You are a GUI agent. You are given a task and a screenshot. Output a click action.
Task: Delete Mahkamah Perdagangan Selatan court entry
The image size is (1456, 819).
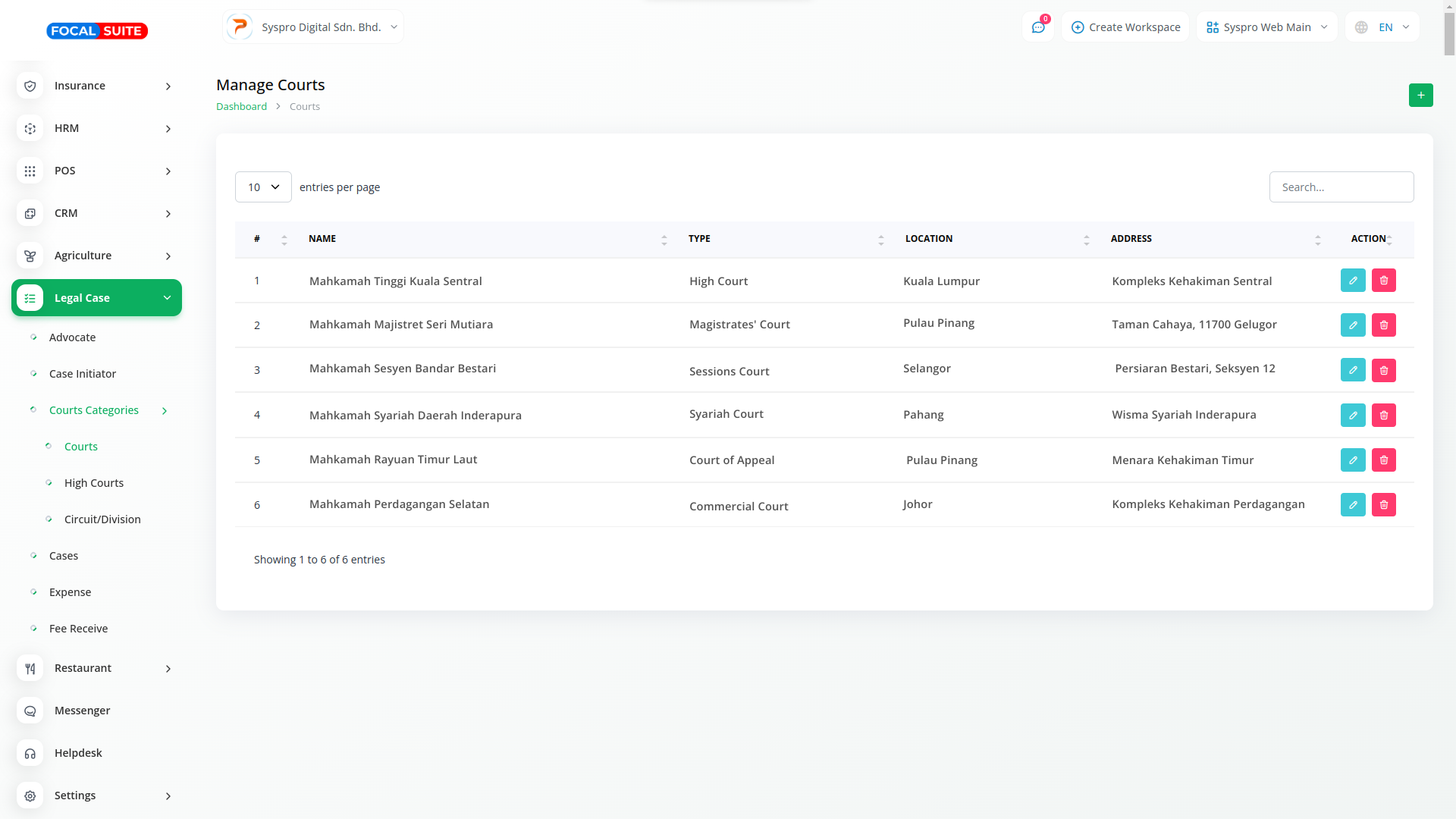pyautogui.click(x=1383, y=505)
